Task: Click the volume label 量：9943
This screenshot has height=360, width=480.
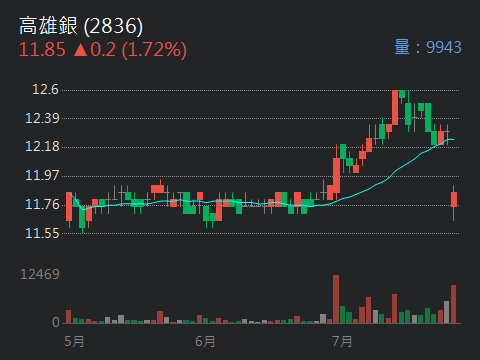Action: (x=428, y=47)
